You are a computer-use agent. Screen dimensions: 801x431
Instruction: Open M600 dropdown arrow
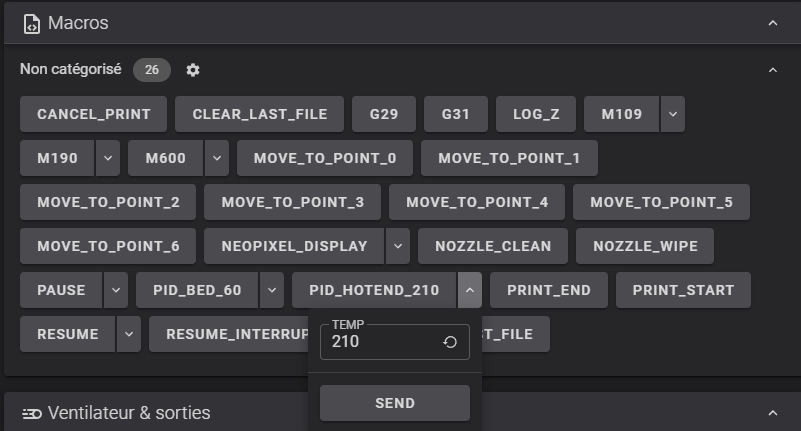click(x=217, y=158)
